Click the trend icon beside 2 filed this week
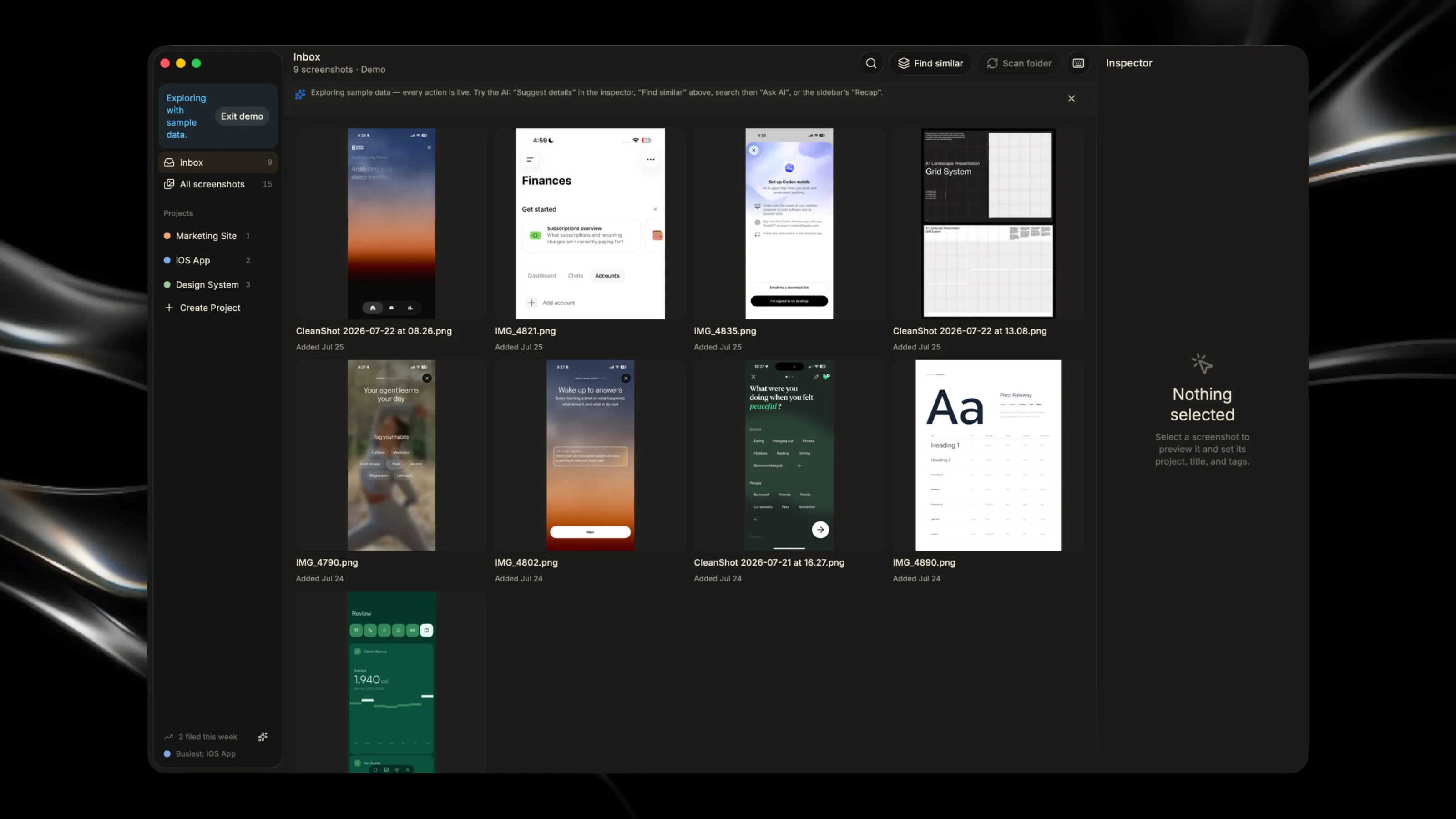The height and width of the screenshot is (819, 1456). tap(168, 737)
